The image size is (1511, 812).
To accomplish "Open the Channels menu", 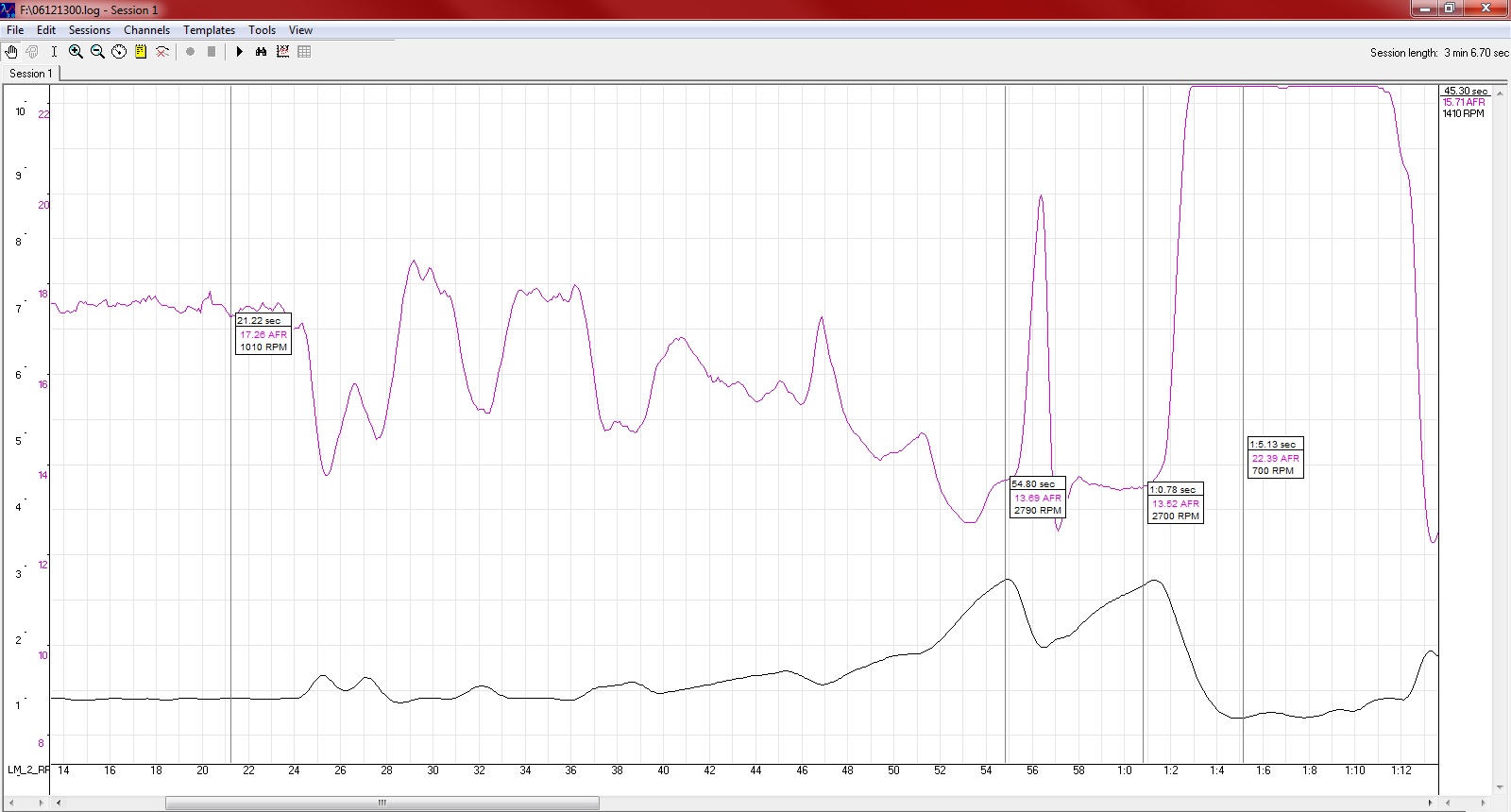I will [x=146, y=30].
